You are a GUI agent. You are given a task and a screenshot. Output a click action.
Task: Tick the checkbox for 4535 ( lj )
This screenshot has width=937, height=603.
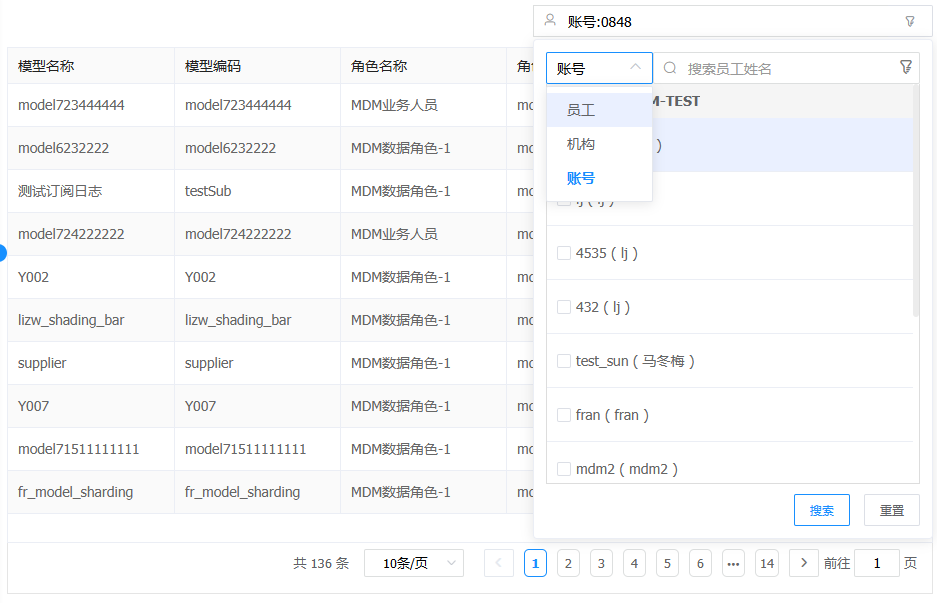pos(564,253)
